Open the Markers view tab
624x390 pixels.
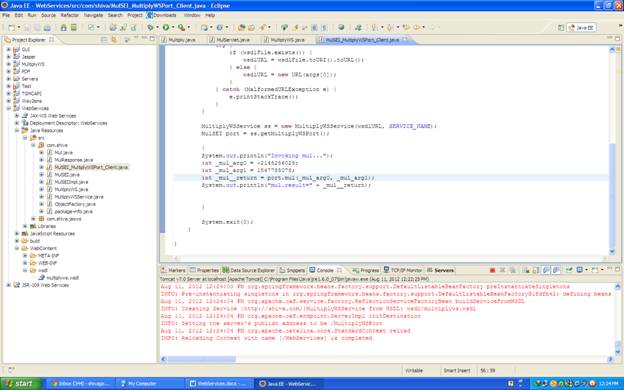[x=173, y=270]
